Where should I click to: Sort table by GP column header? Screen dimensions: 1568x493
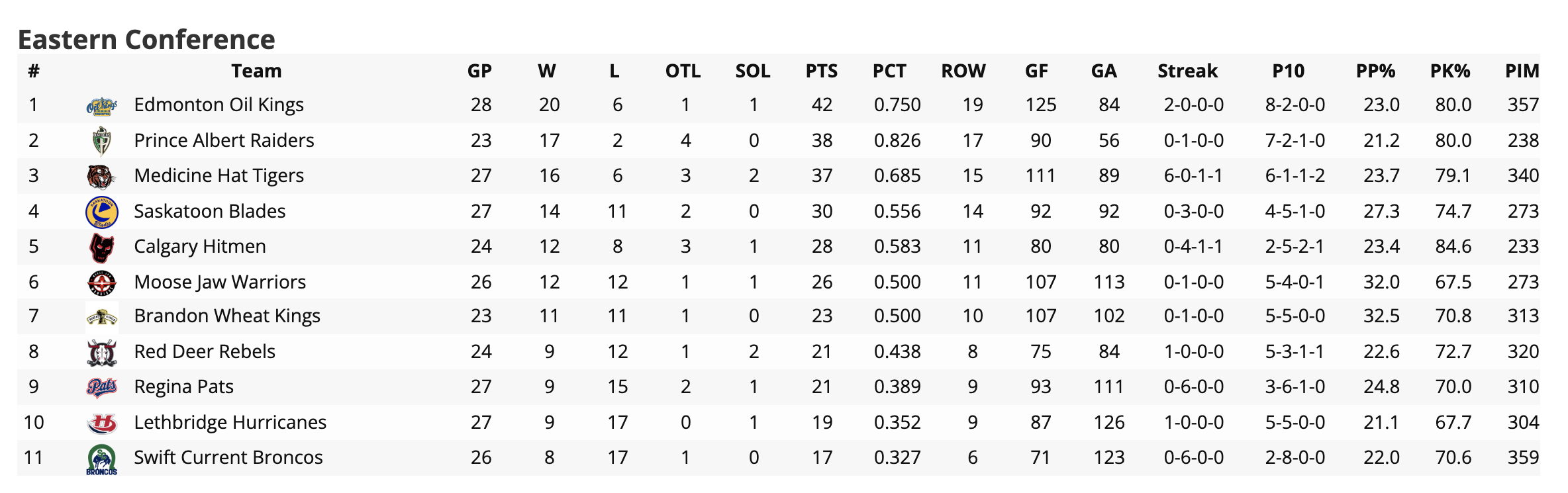479,71
